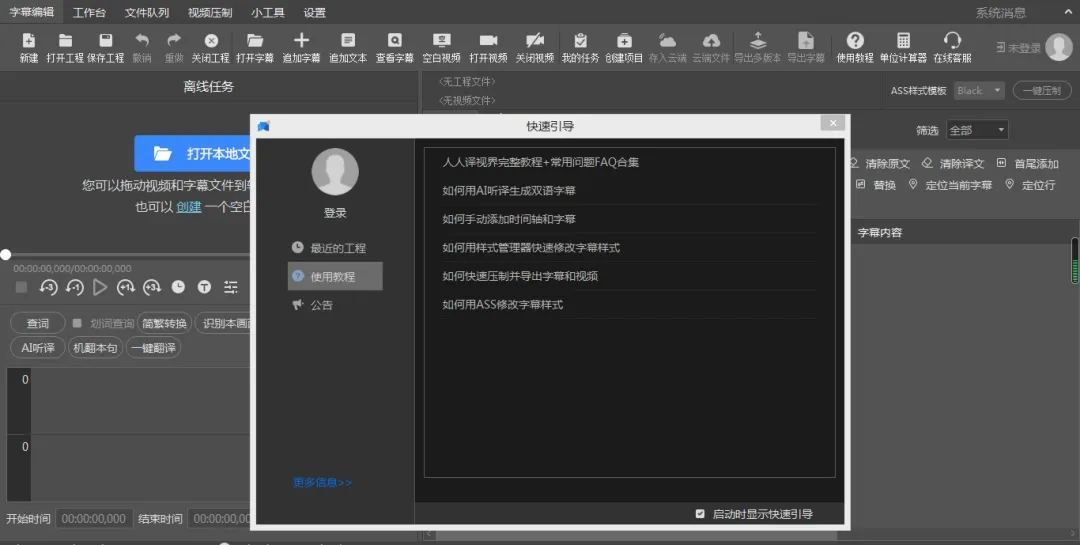Switch to the 小工具 menu tab
The image size is (1080, 545).
click(x=267, y=13)
